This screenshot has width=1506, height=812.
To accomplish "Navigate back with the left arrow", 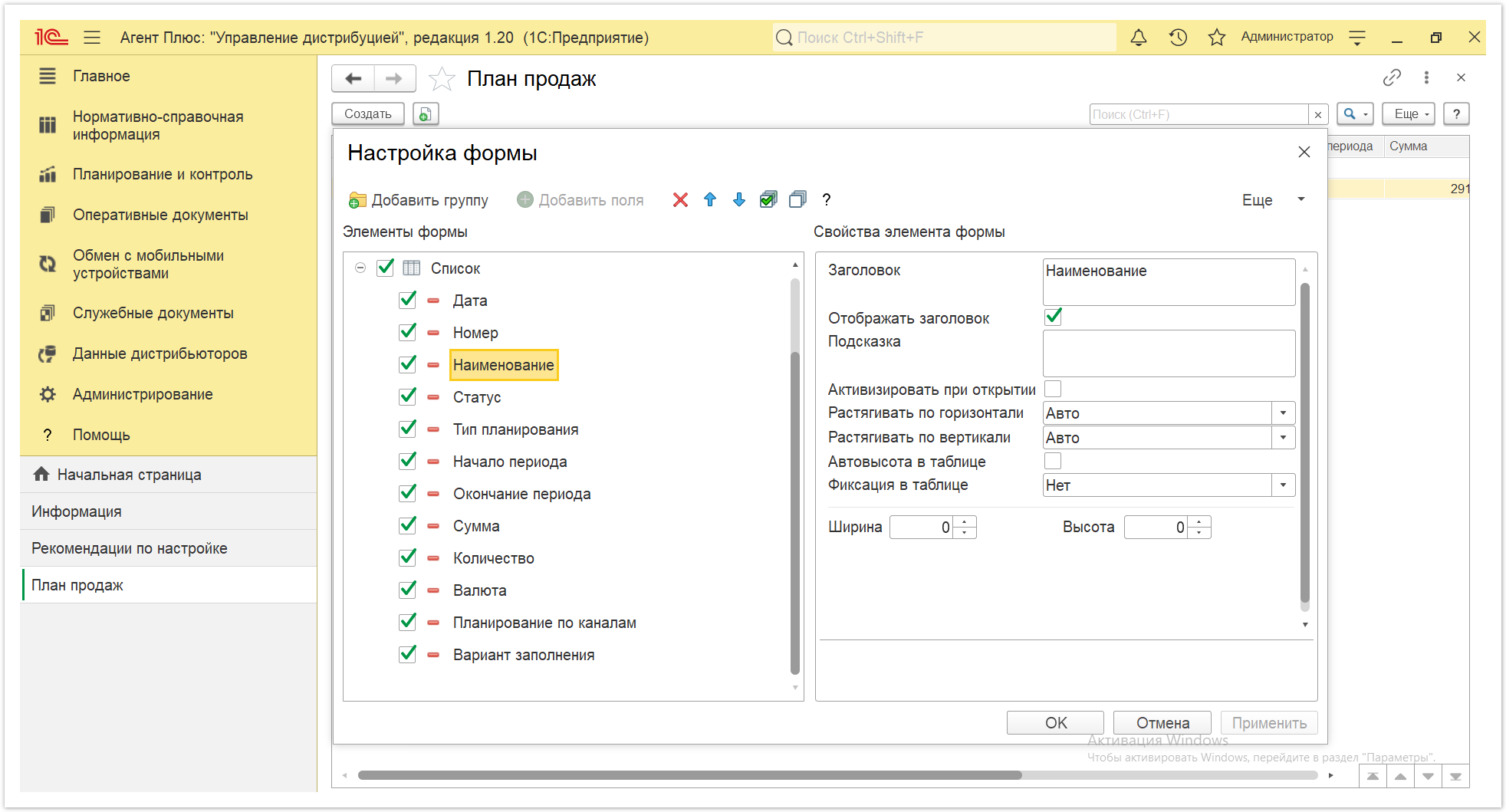I will (x=353, y=78).
